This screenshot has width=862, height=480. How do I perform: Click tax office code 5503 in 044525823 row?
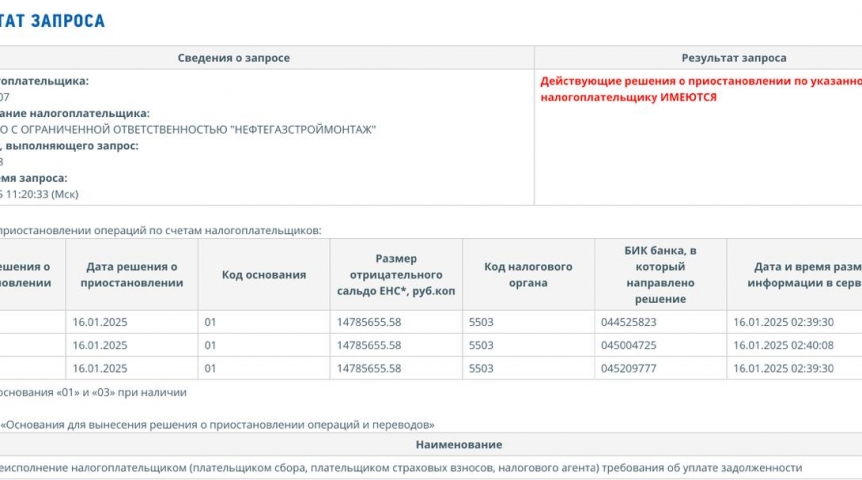coord(481,322)
